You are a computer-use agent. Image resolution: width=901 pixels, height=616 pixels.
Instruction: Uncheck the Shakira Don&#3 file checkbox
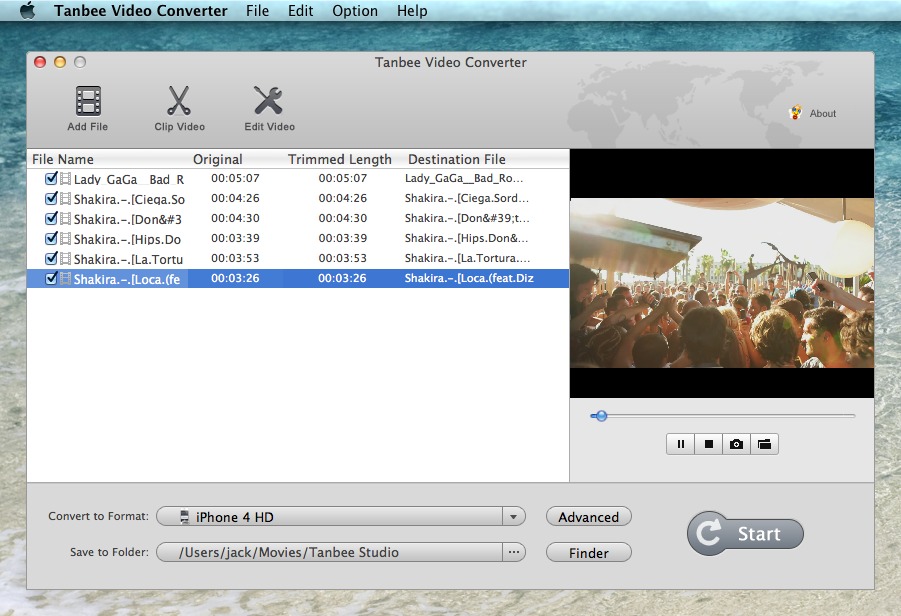[51, 218]
